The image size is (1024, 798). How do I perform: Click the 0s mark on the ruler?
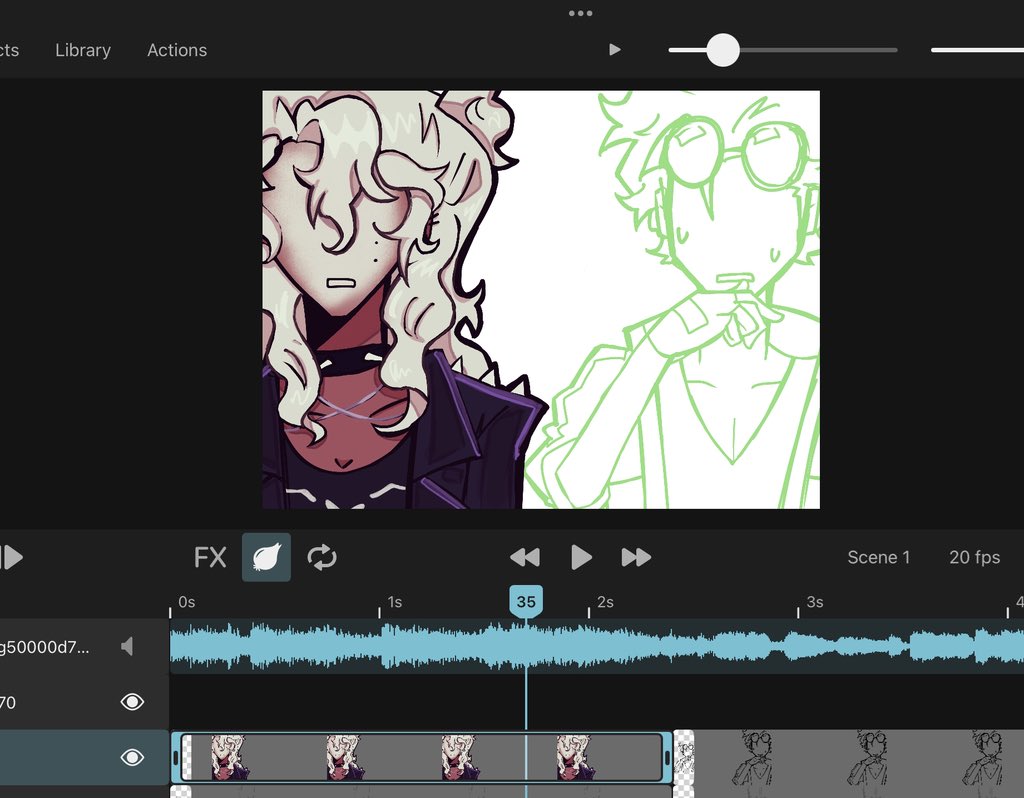187,602
